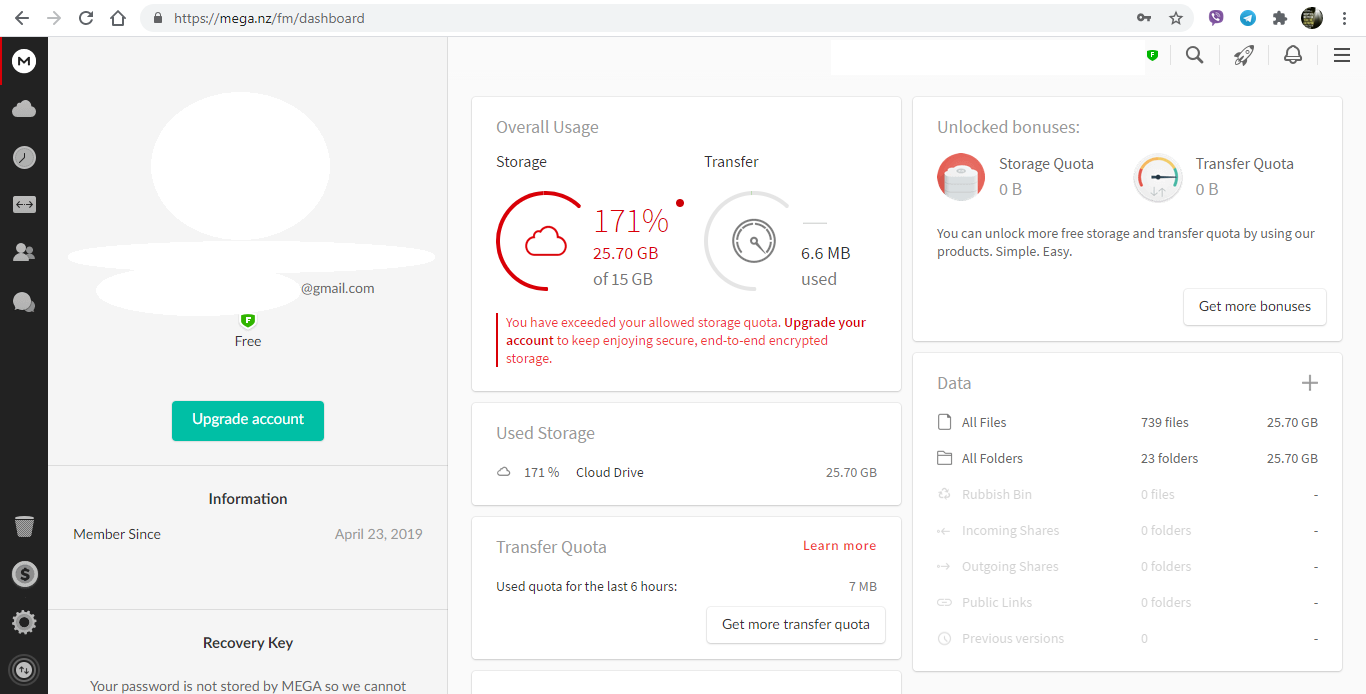The image size is (1366, 694).
Task: Open the Shared items sidebar icon
Action: click(x=24, y=204)
